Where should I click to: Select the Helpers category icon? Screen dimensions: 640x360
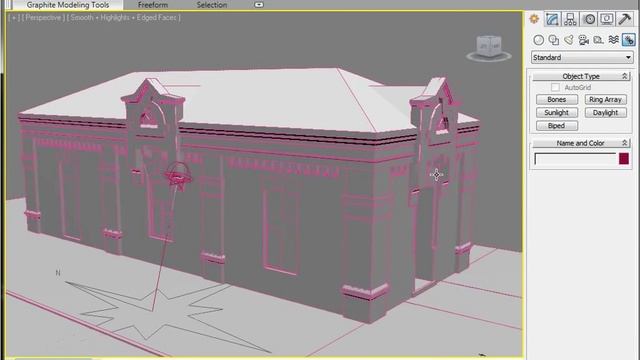click(599, 40)
